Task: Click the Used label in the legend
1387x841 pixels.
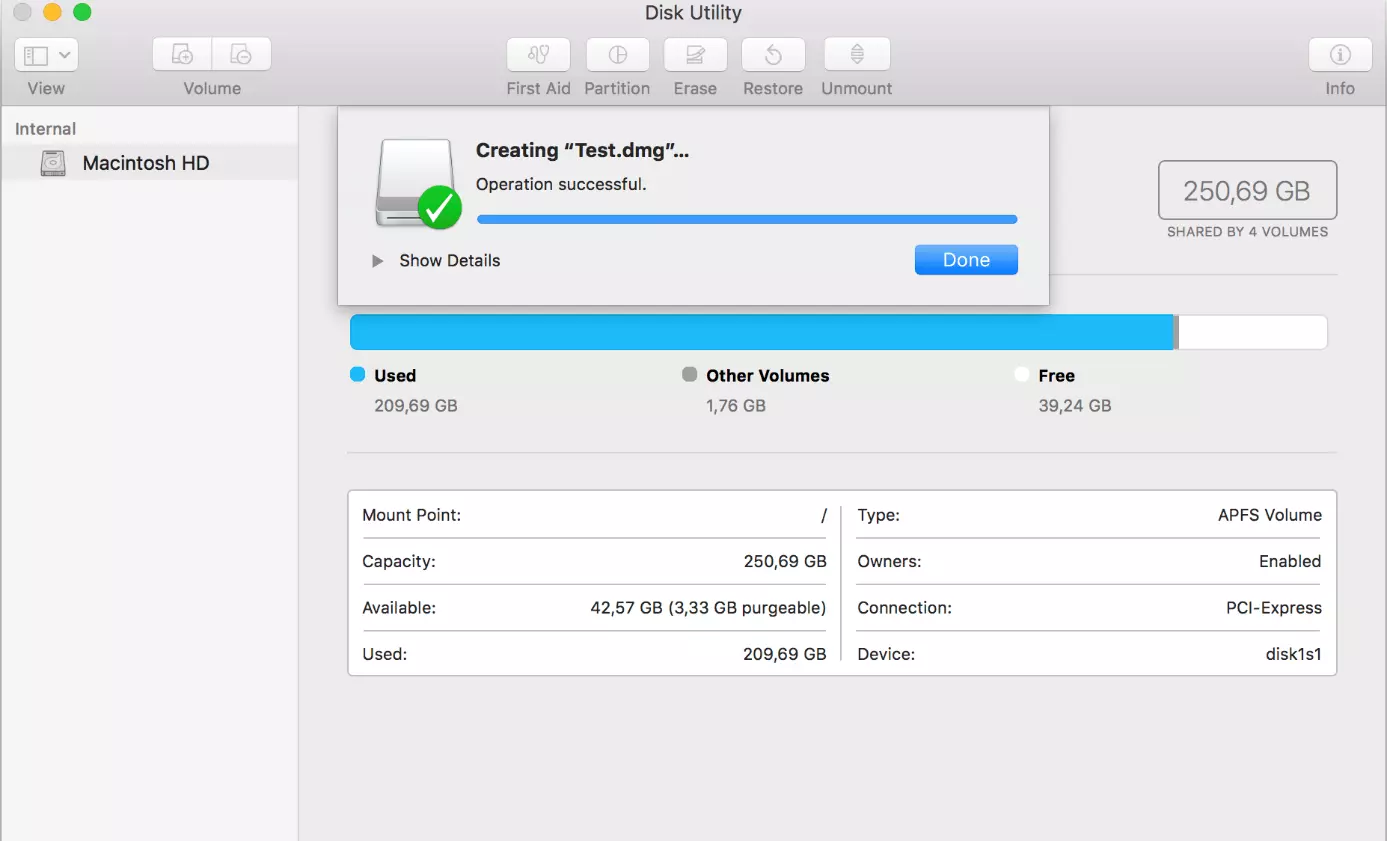Action: (395, 376)
